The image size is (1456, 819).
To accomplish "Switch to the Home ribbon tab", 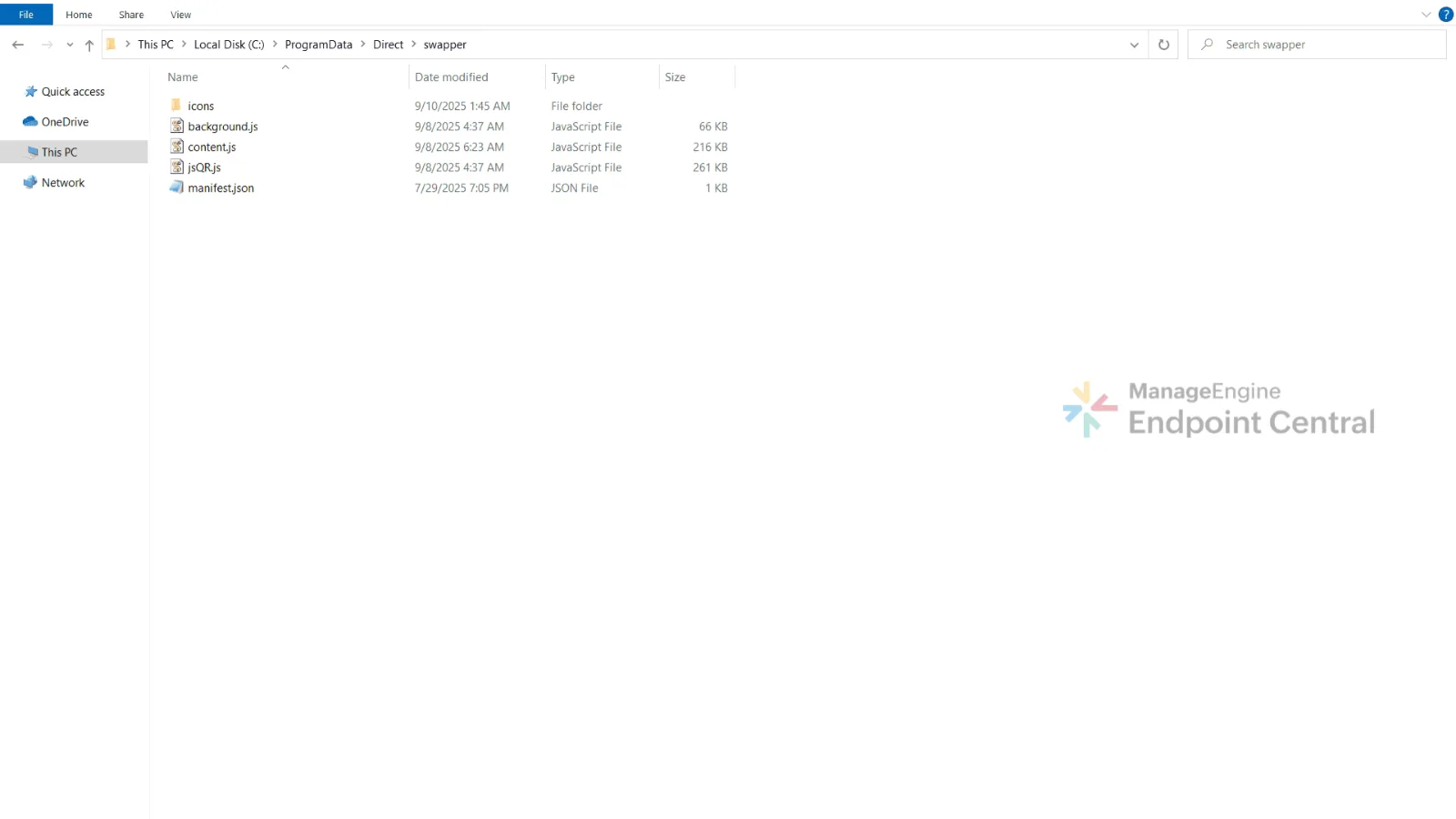I will [x=78, y=15].
